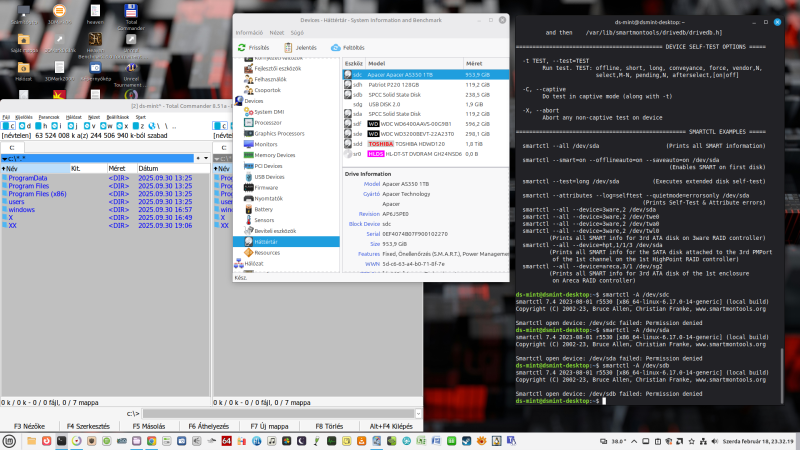The image size is (800, 450).
Task: Click the terminal window's vertical scrollbar
Action: 782,375
